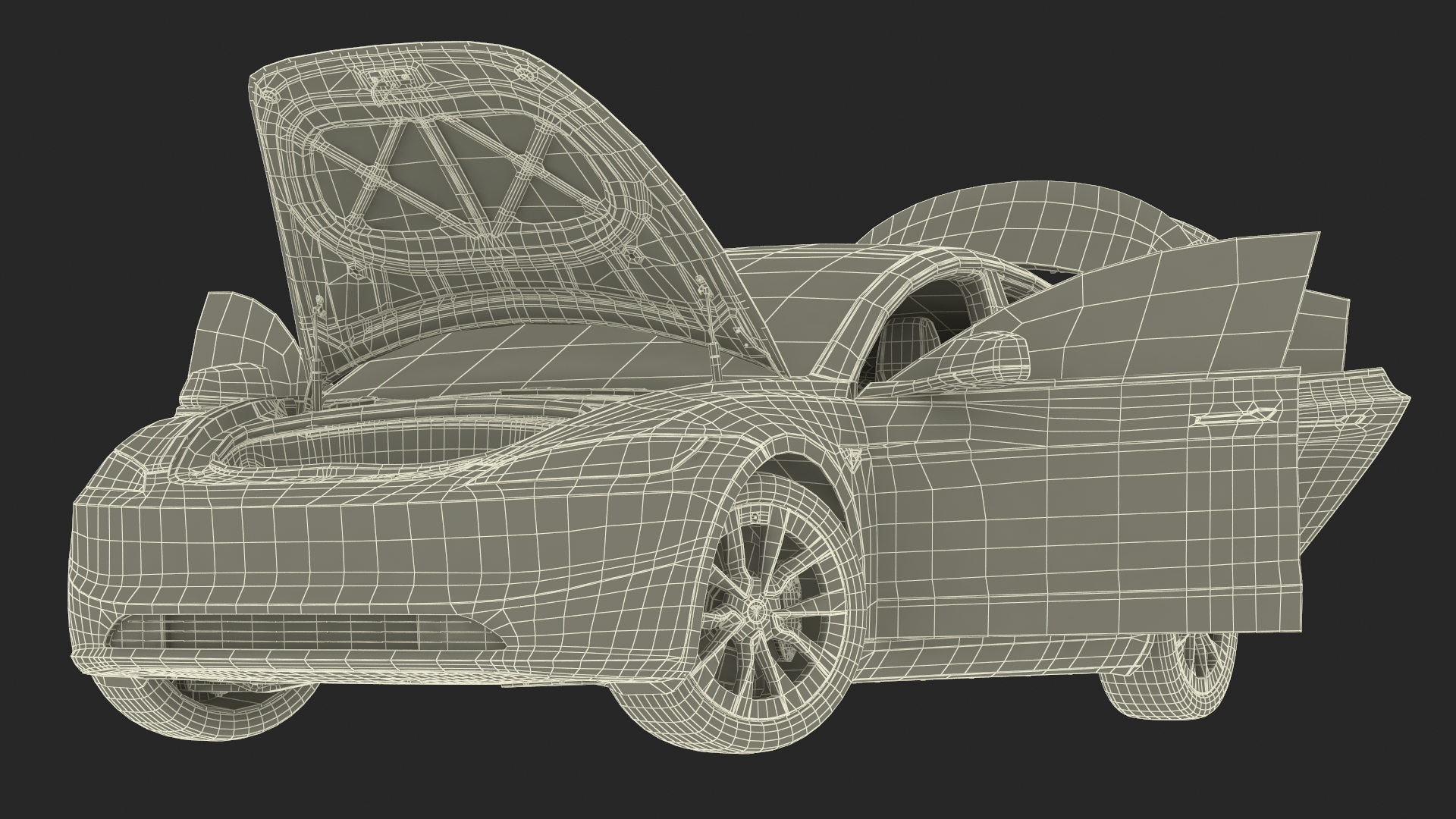Click the right side mirror

pos(986,358)
